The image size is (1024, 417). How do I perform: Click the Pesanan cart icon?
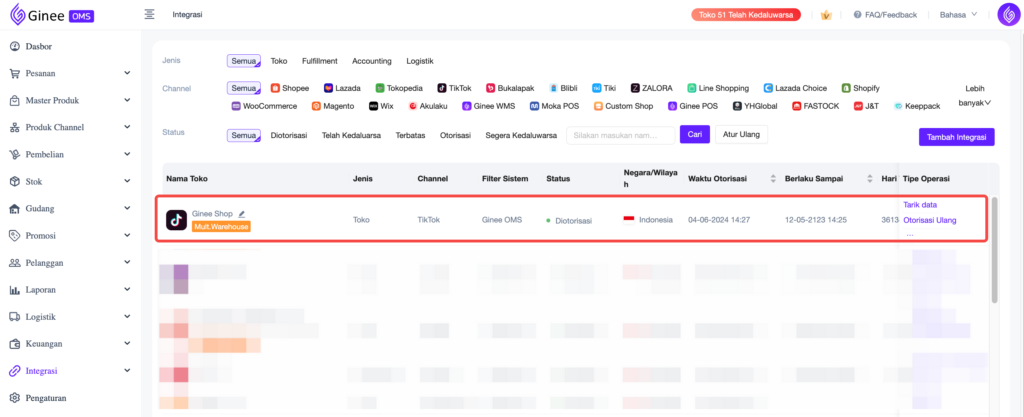tap(15, 73)
